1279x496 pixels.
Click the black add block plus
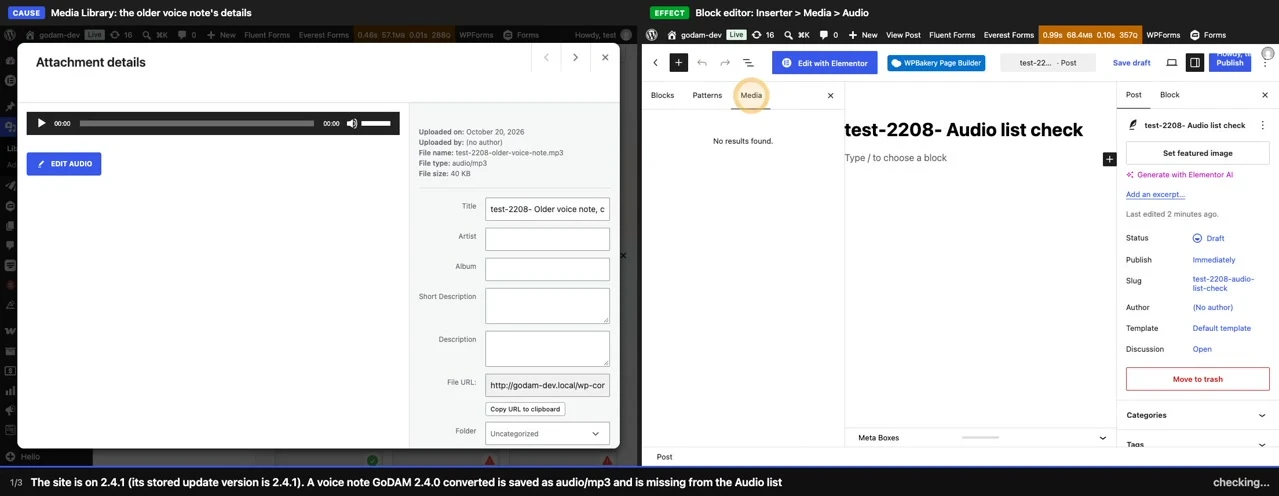point(1109,159)
